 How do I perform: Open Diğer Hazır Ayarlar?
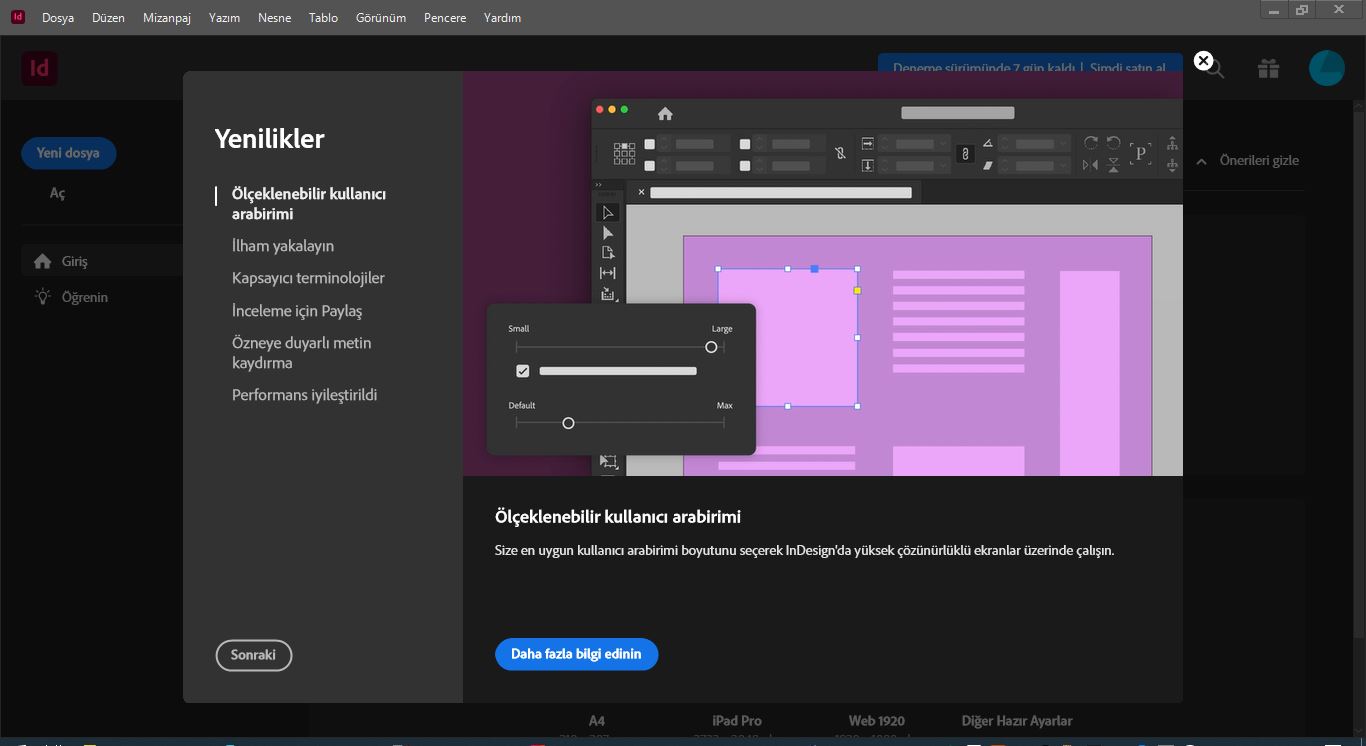coord(1017,721)
